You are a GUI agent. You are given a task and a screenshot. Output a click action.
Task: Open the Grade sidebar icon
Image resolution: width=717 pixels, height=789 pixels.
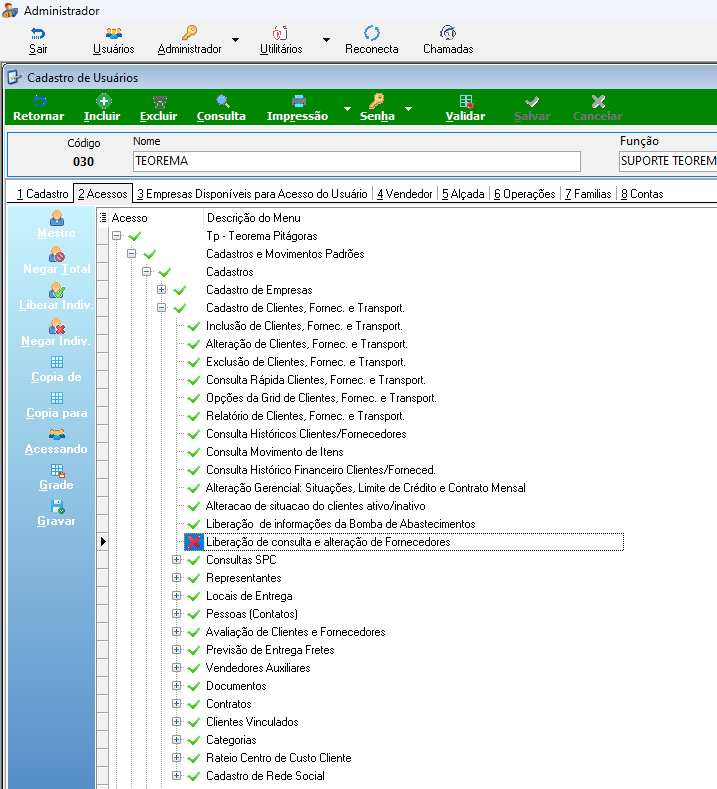[57, 470]
